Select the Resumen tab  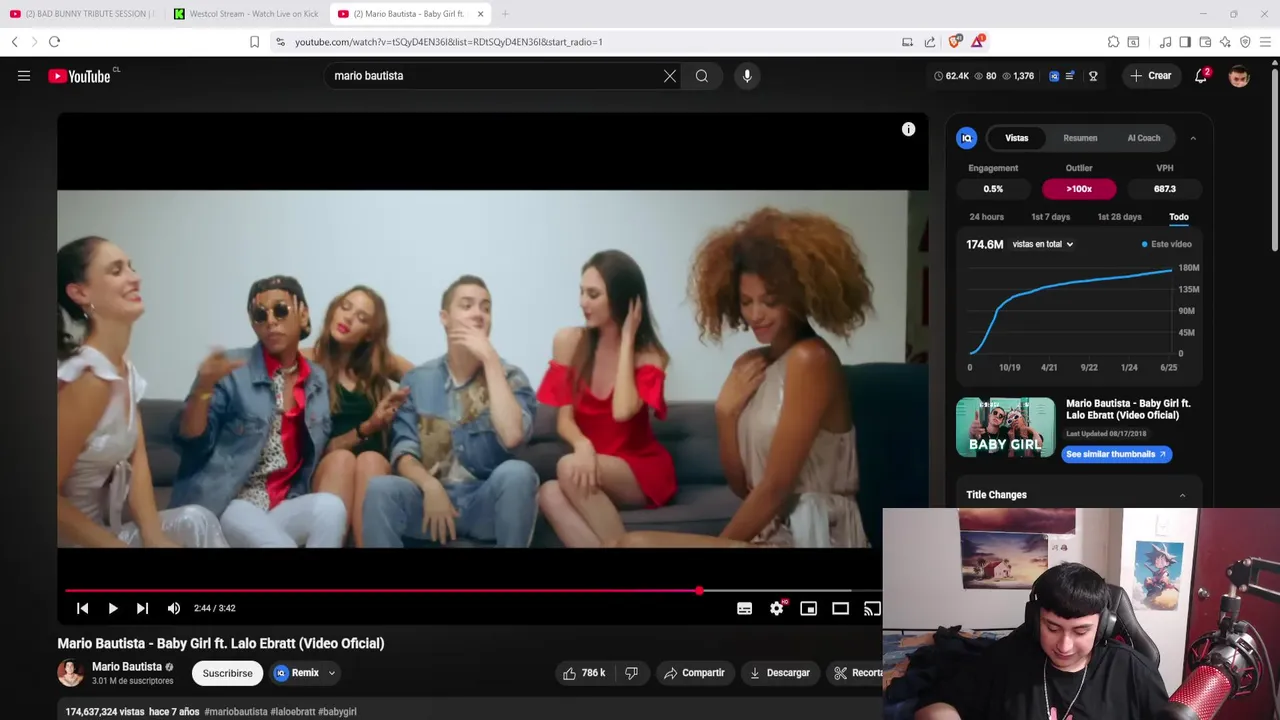[x=1080, y=138]
